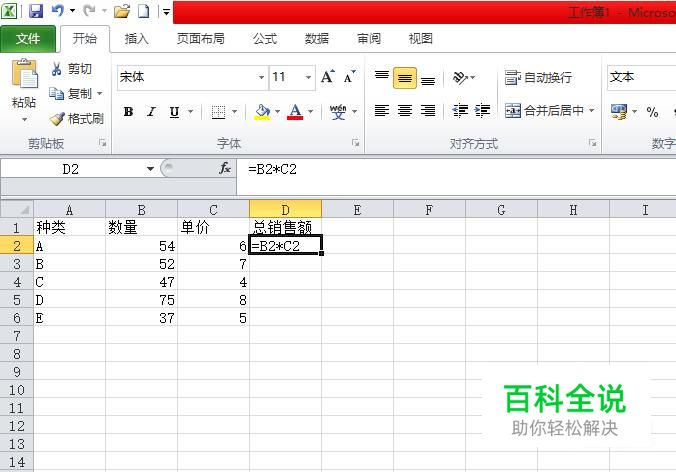Click the decrease font size icon
The image size is (676, 472).
350,77
